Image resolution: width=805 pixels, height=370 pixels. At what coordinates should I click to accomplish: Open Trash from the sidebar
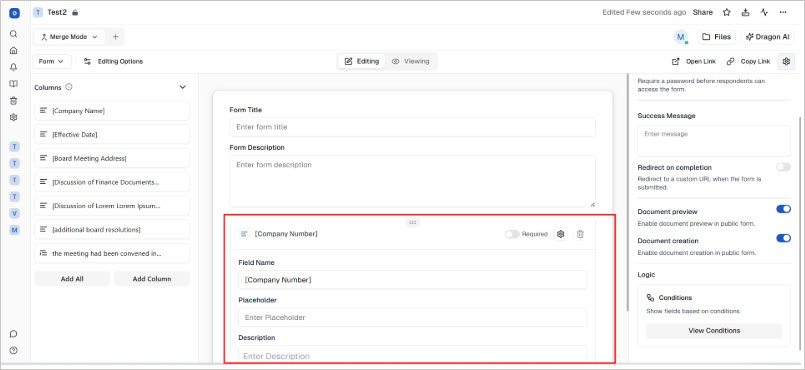click(14, 101)
